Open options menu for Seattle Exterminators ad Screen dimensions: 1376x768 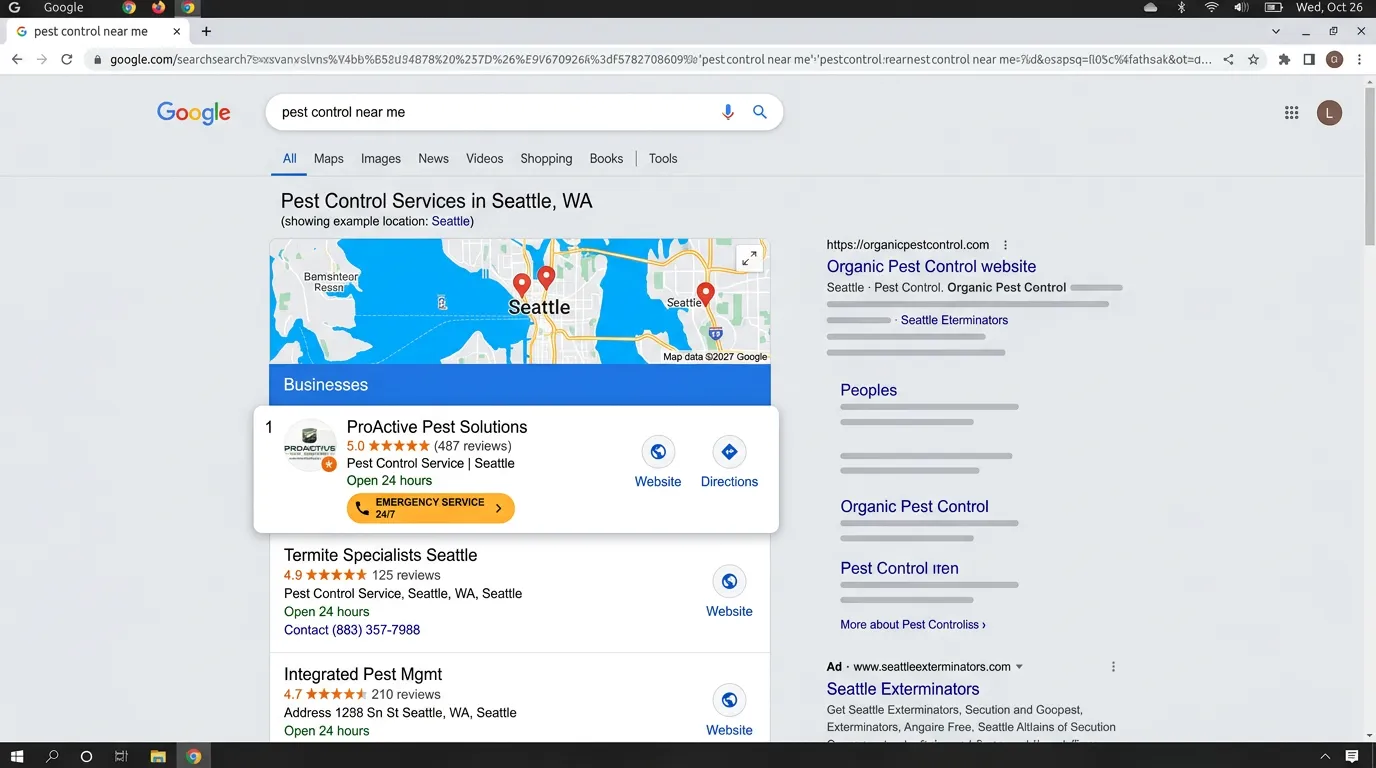coord(1113,667)
